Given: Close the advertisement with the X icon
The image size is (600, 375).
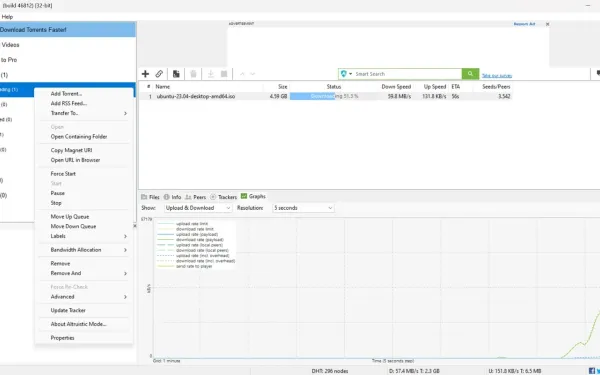Looking at the screenshot, I should coord(547,24).
